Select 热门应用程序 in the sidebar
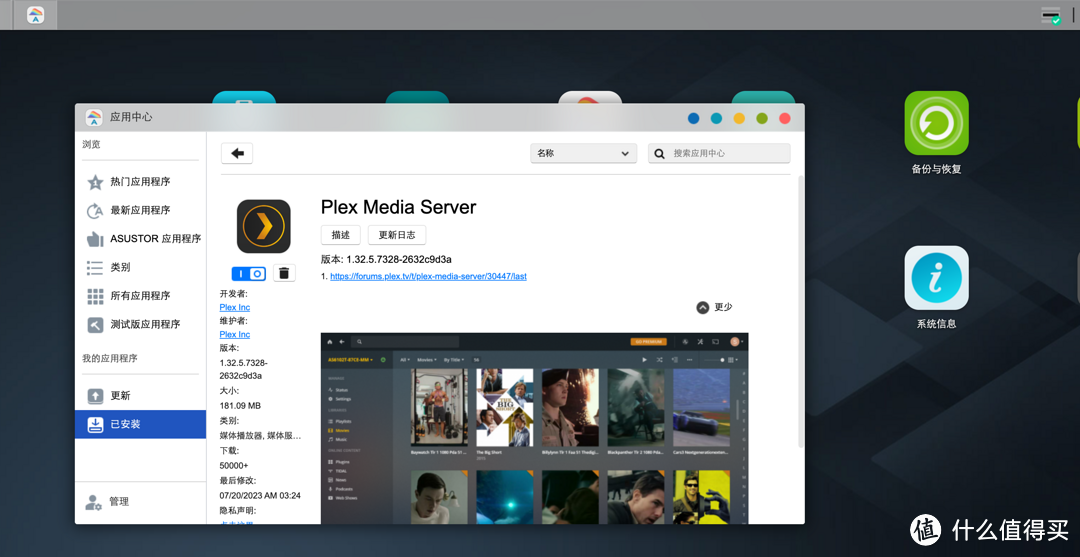Image resolution: width=1080 pixels, height=557 pixels. 140,182
